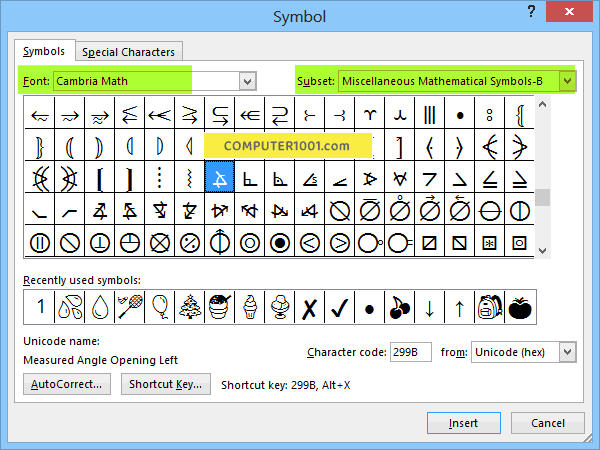Pick the down arrow recently used symbol
600x450 pixels.
[430, 307]
